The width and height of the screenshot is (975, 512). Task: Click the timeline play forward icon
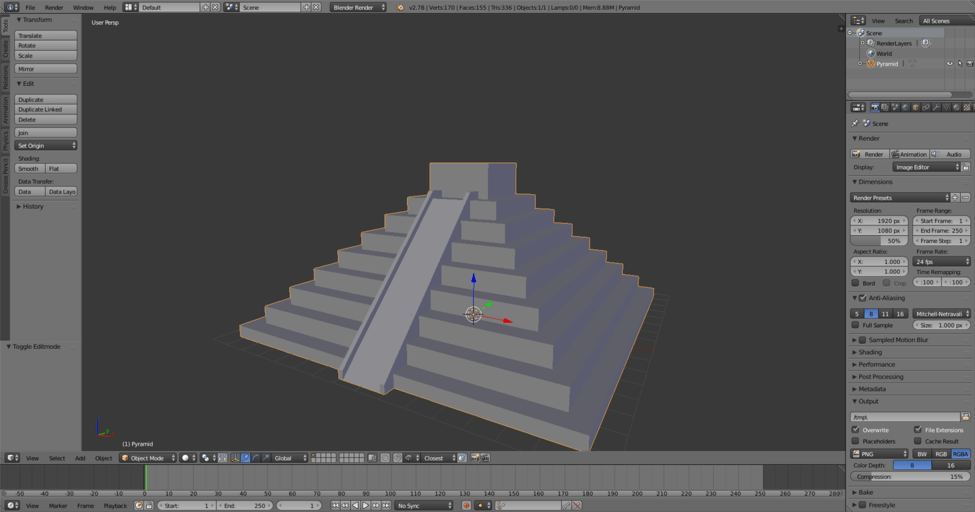(366, 506)
